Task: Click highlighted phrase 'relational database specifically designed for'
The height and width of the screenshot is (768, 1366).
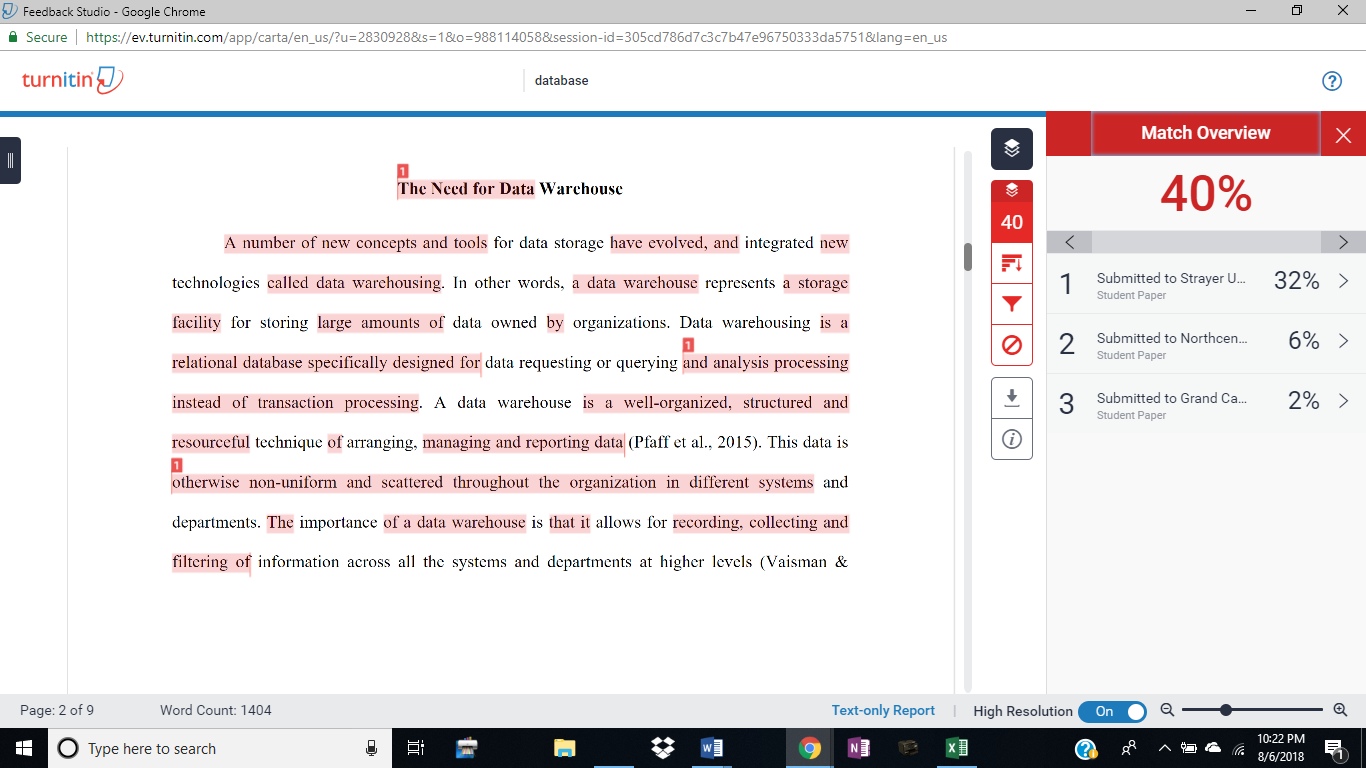Action: pos(326,362)
